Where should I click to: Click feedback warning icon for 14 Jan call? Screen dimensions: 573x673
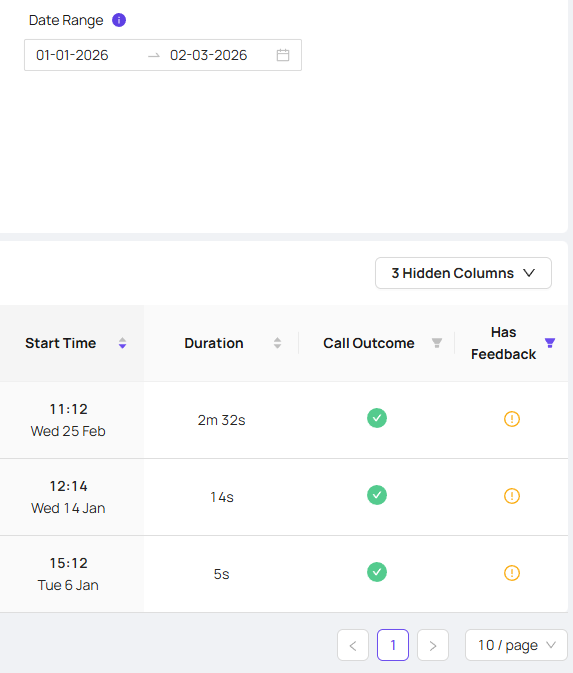(512, 496)
